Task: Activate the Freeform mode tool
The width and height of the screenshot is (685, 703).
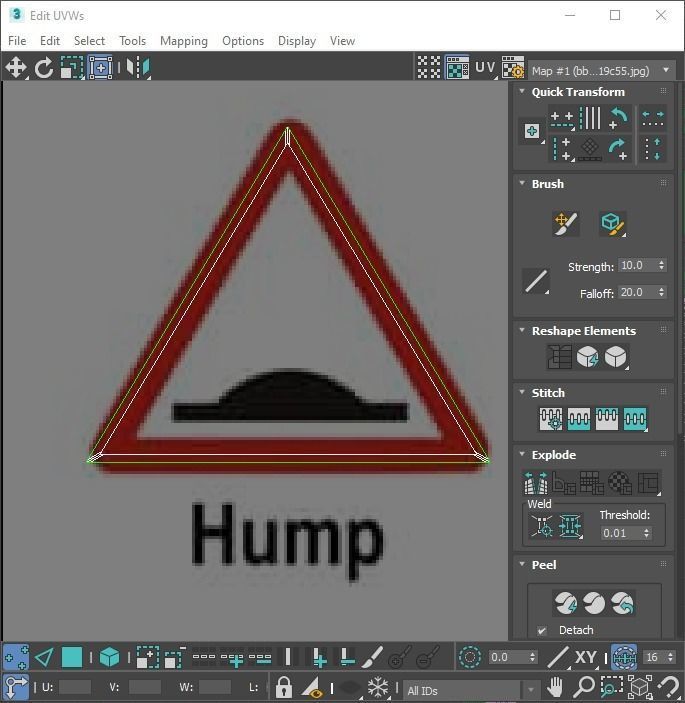Action: [100, 68]
